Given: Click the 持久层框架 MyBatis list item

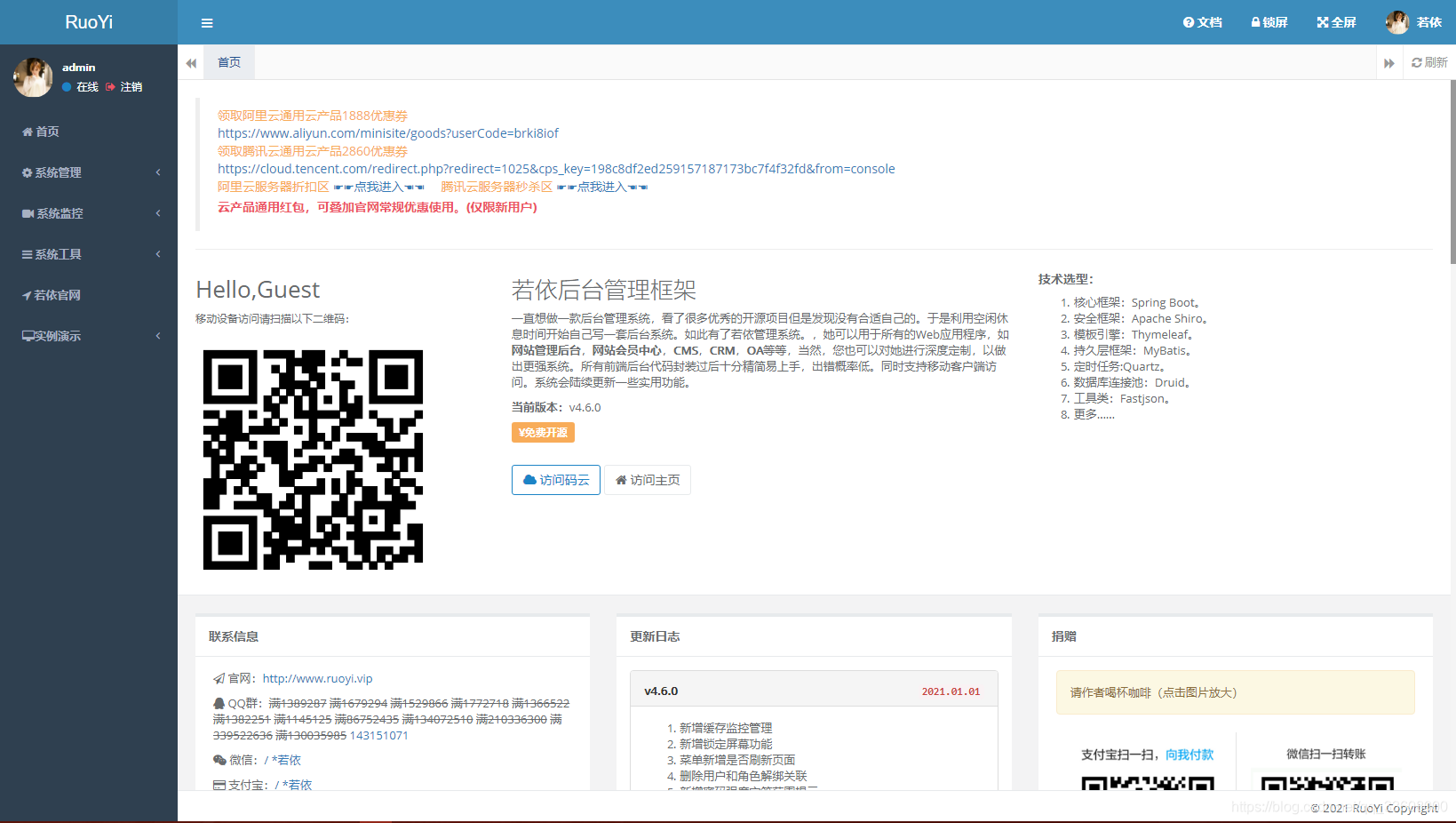Looking at the screenshot, I should point(1133,350).
